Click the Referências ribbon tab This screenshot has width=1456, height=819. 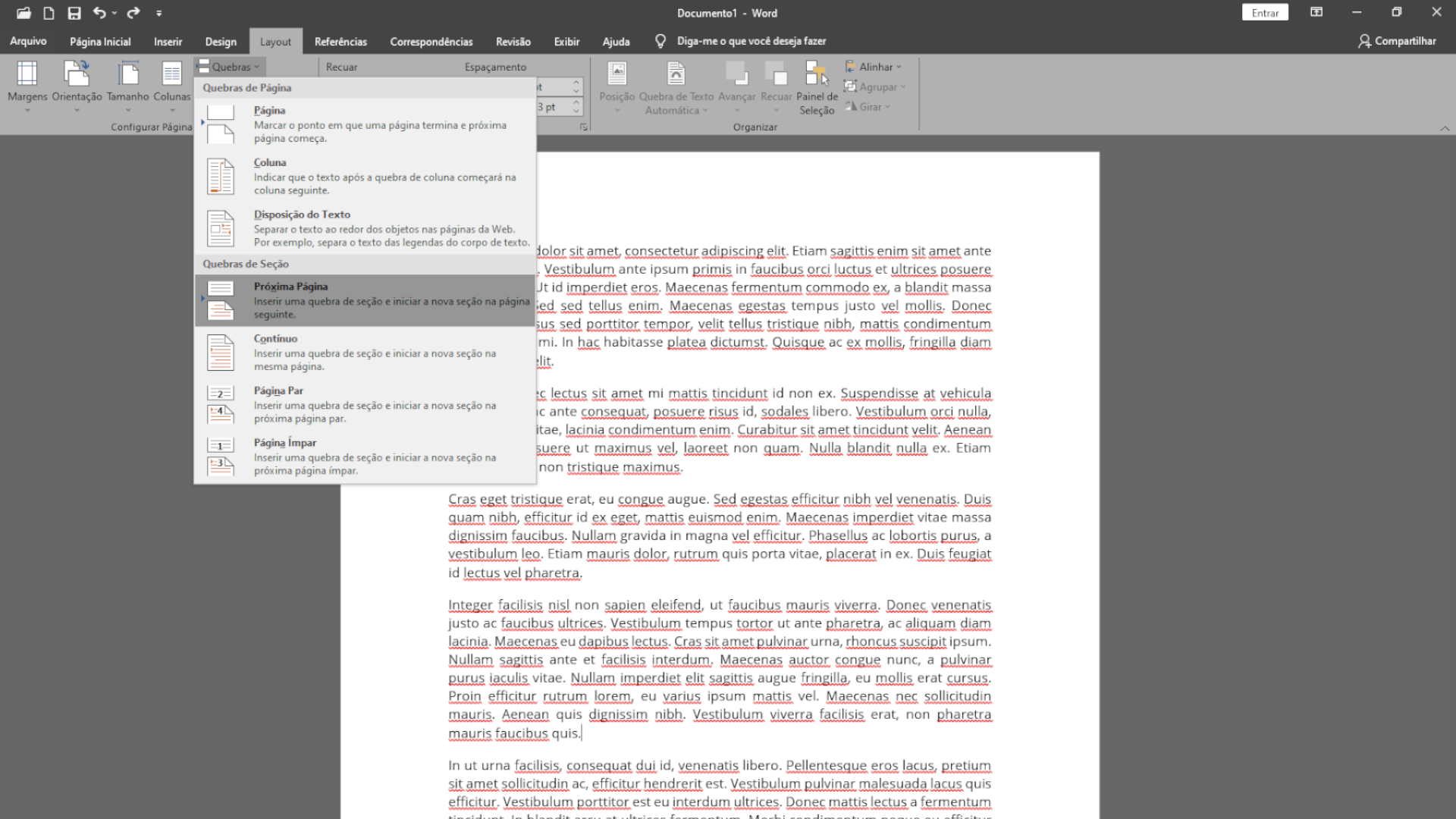(339, 41)
